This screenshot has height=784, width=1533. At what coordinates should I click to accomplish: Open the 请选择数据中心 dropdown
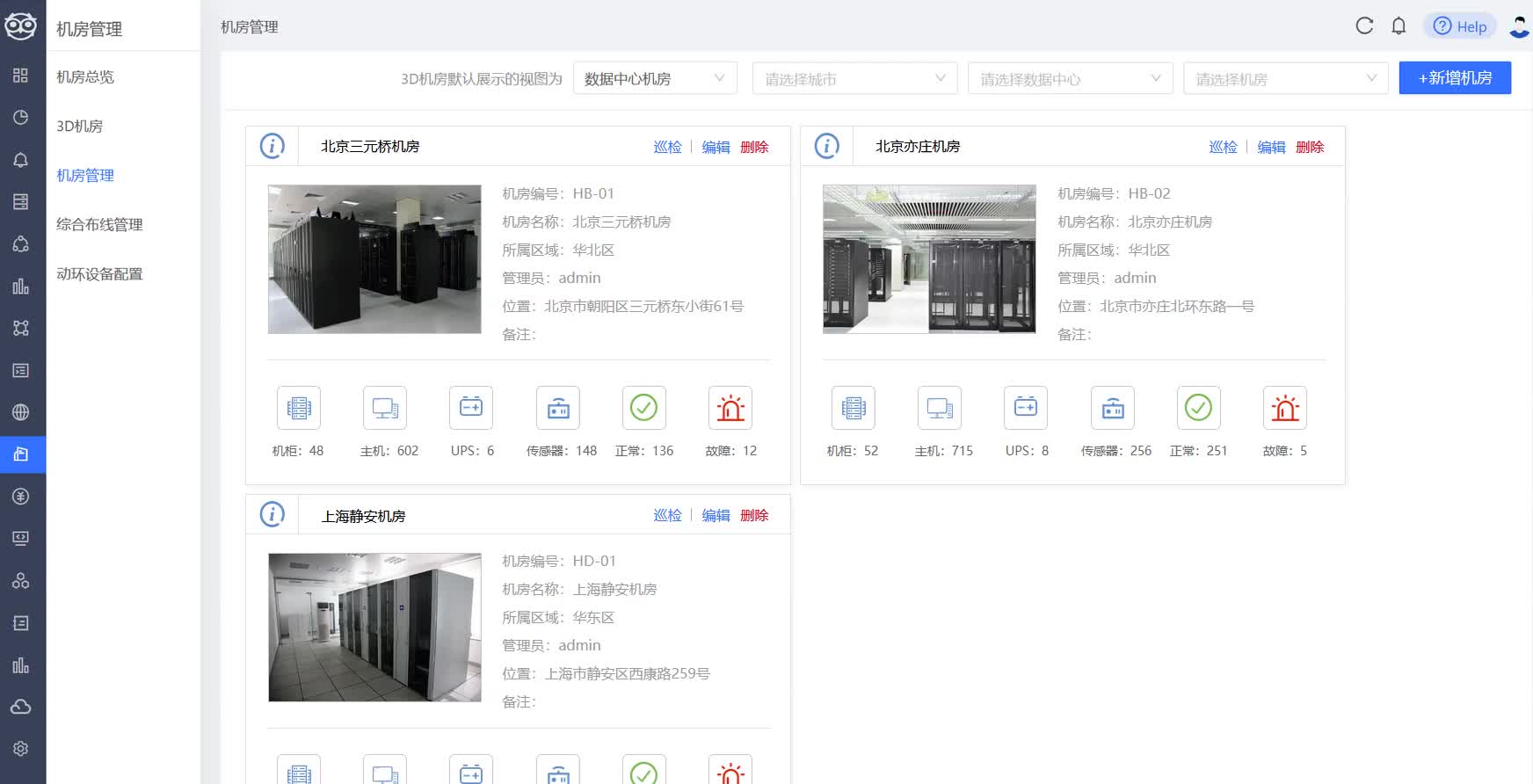pos(1070,78)
